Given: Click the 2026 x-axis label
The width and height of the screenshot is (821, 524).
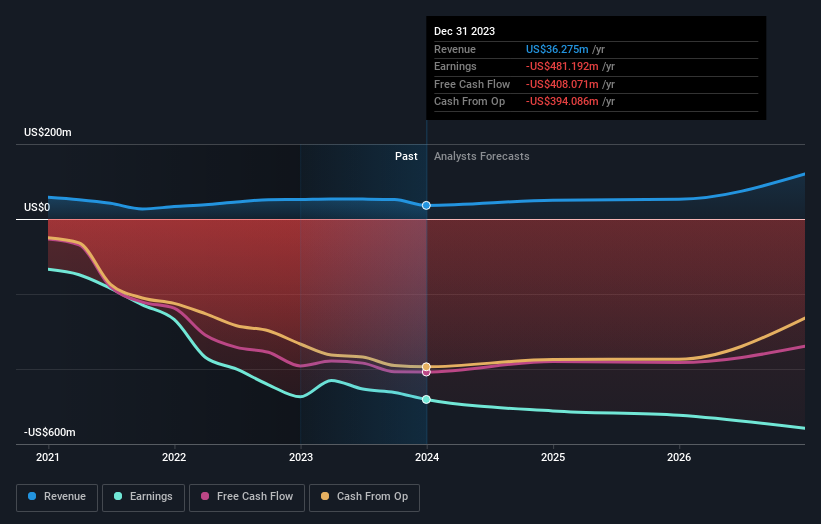Looking at the screenshot, I should coord(679,457).
